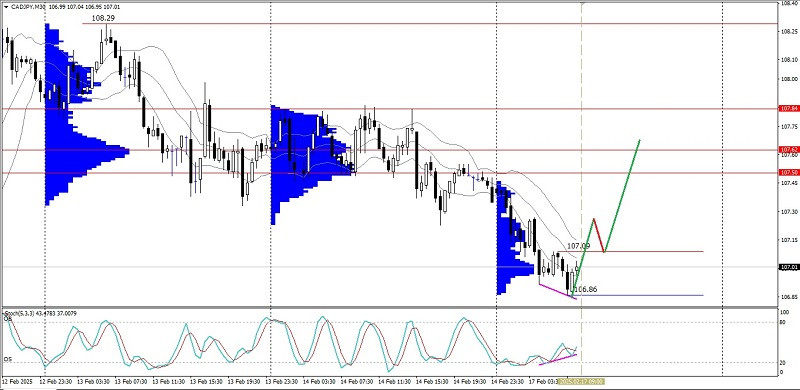Click the highlighted 2025.02.17 09:00 time marker
Image resolution: width=800 pixels, height=390 pixels.
coord(581,381)
